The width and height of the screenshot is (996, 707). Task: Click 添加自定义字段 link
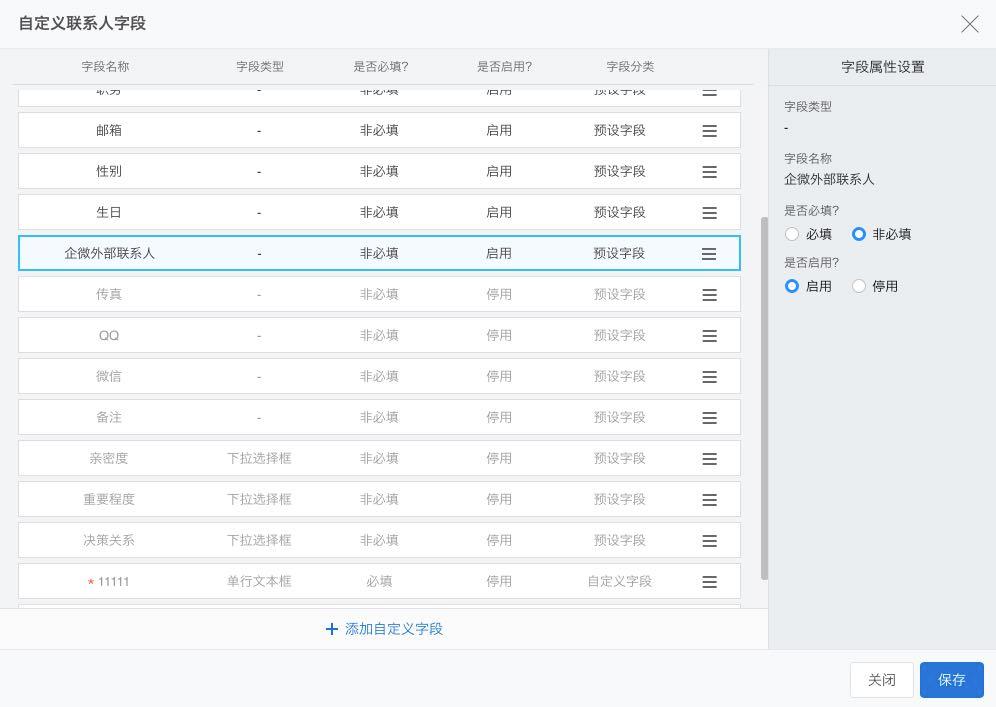(x=384, y=629)
